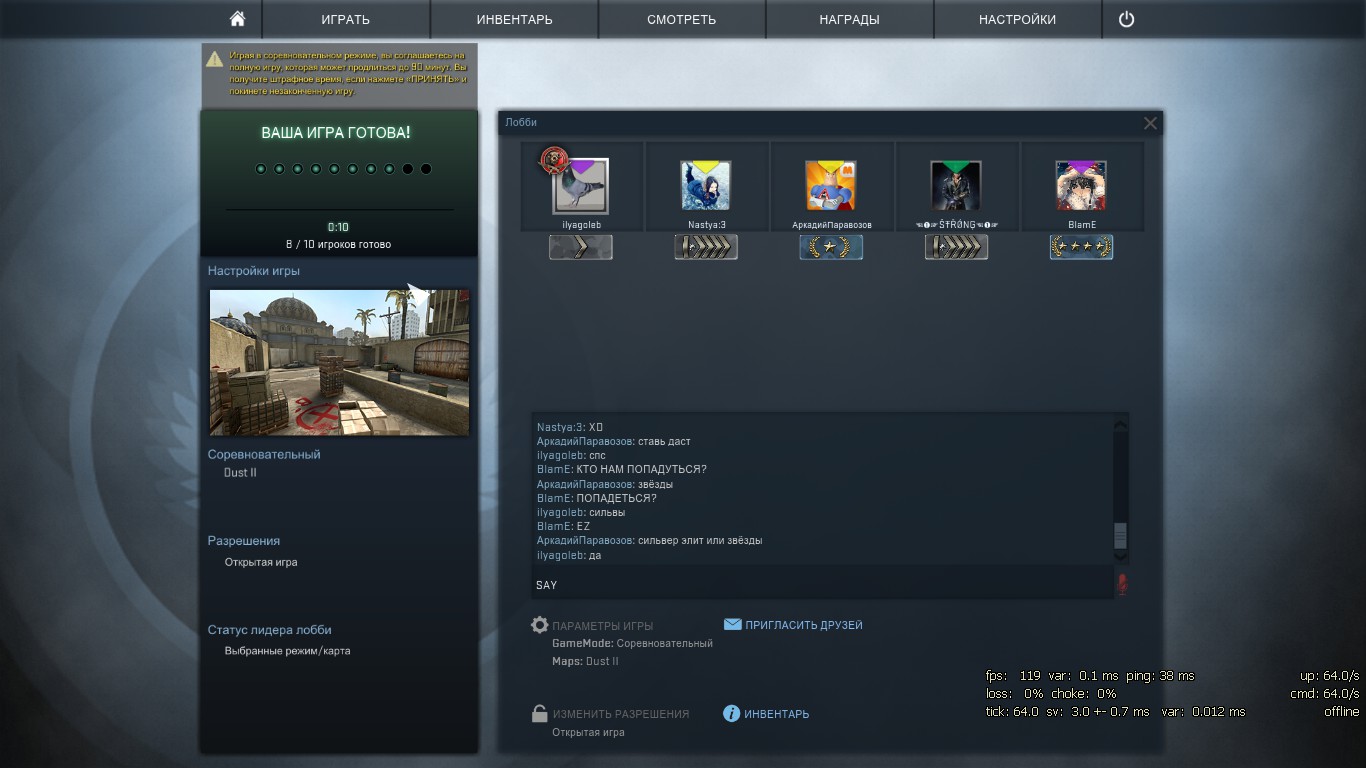
Task: Click the power quit icon
Action: [x=1126, y=19]
